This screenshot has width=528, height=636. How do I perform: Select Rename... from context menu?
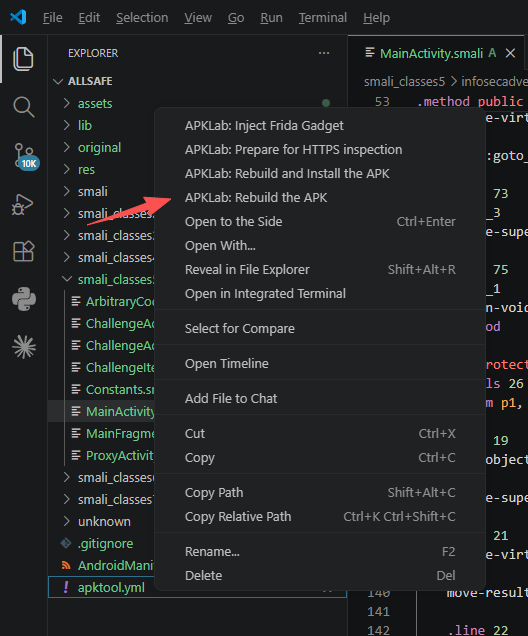coord(320,552)
